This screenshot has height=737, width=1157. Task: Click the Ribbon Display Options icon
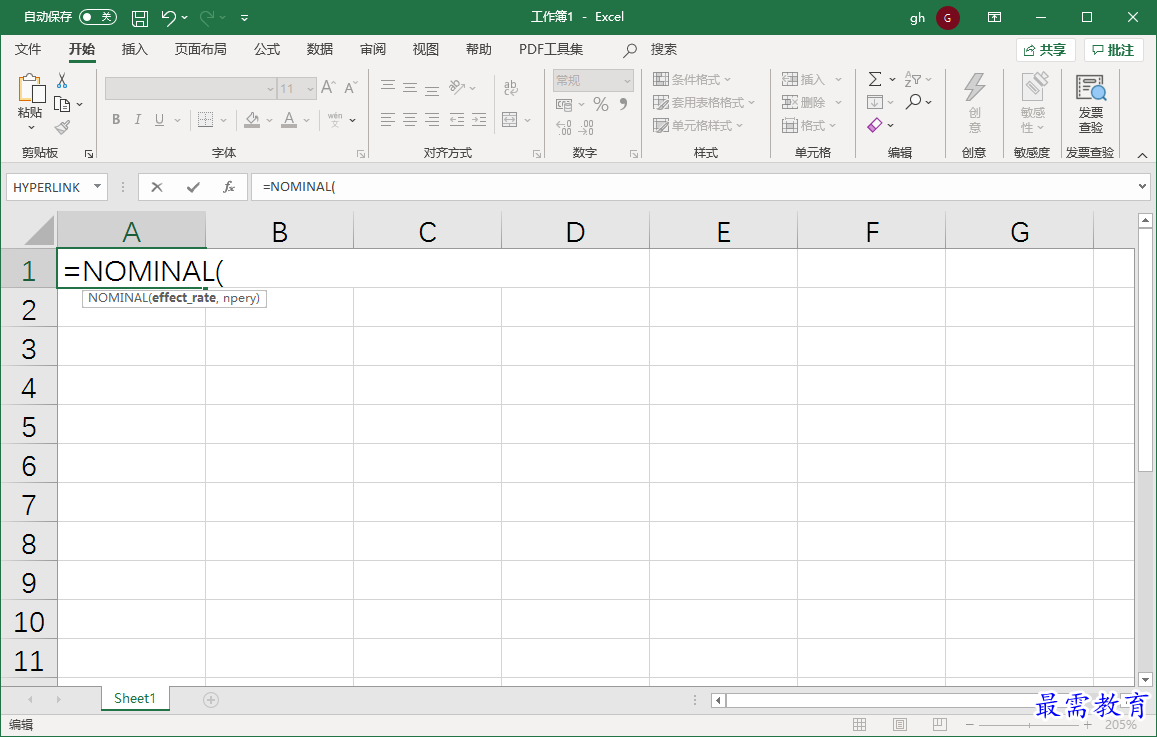(995, 17)
